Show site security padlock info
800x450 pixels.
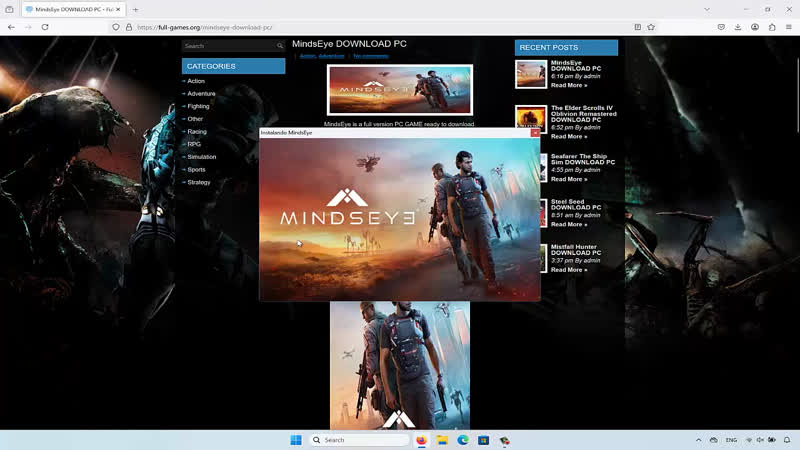[129, 27]
